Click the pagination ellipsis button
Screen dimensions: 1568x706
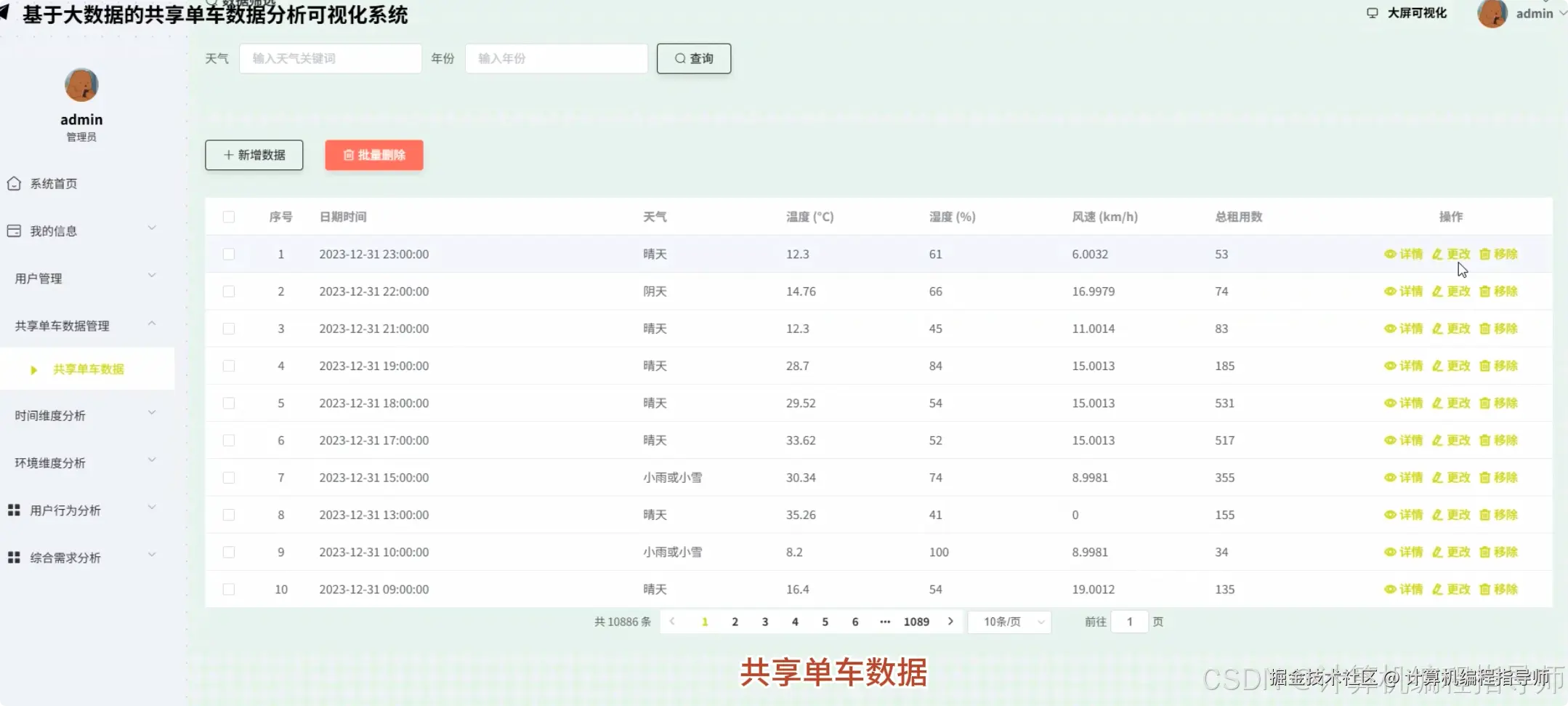click(885, 622)
